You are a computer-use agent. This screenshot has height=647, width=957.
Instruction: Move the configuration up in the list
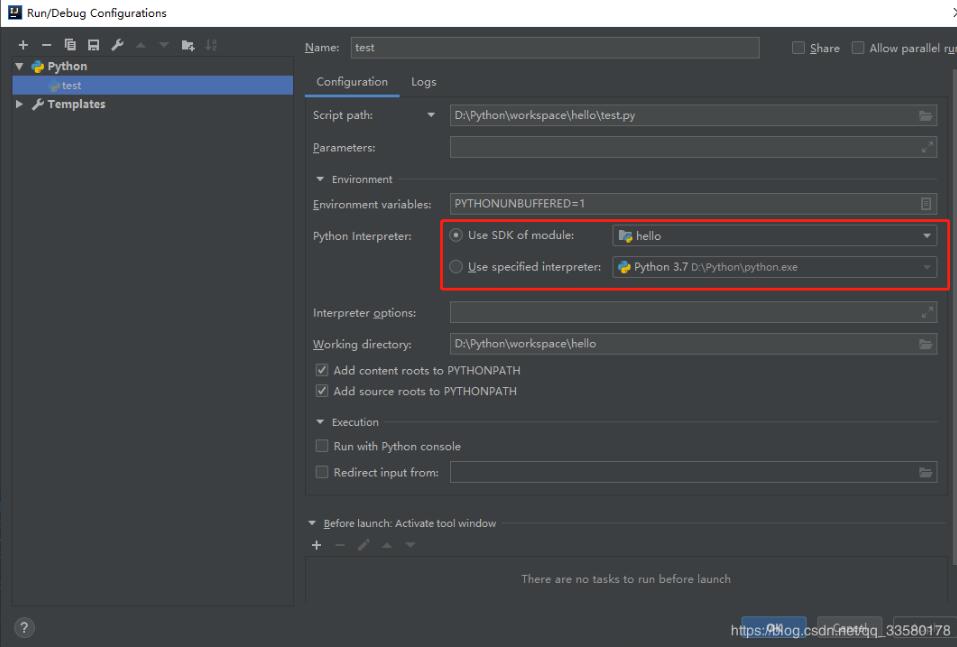[141, 45]
